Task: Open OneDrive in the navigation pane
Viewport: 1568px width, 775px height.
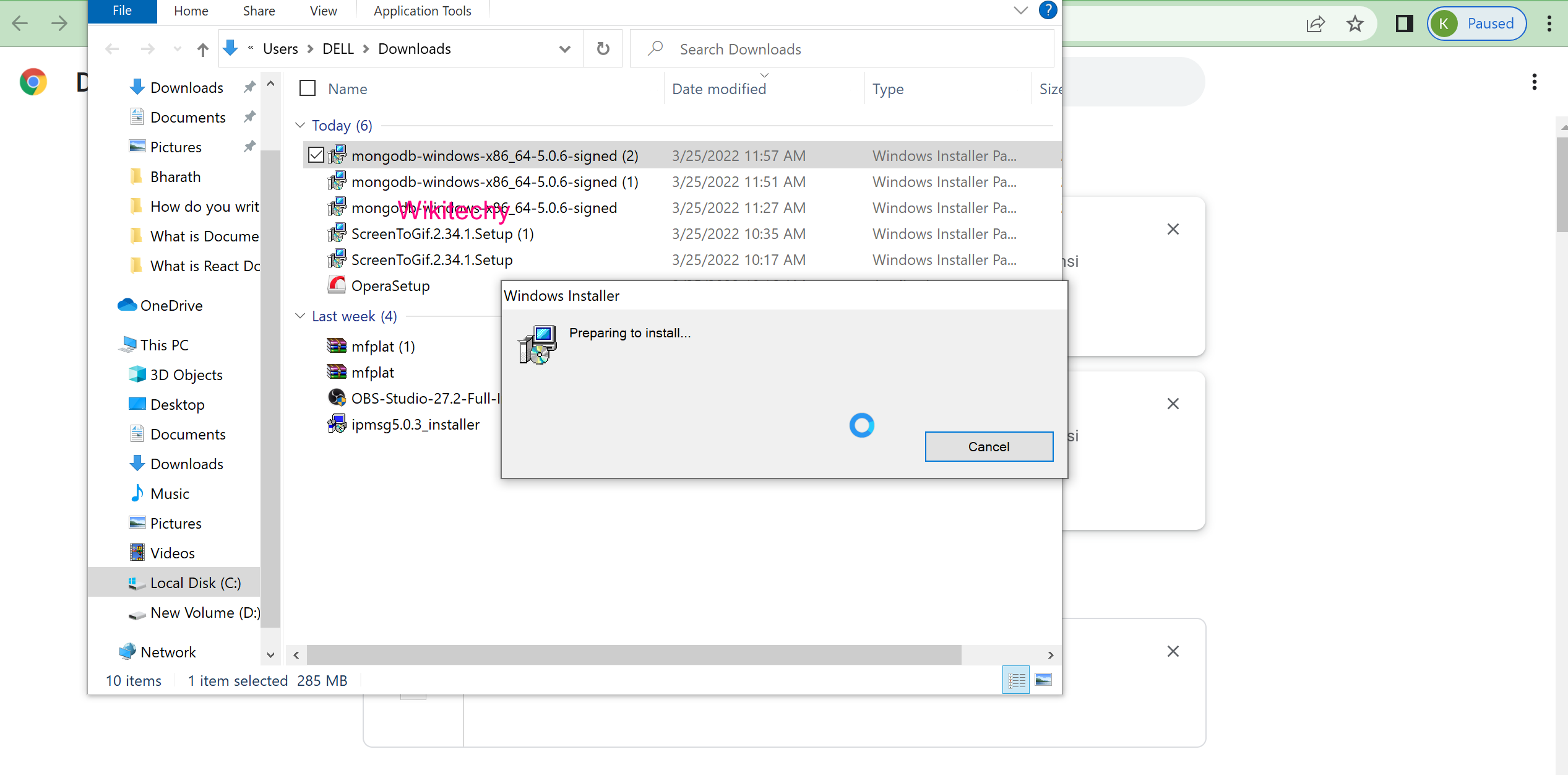Action: pyautogui.click(x=171, y=305)
